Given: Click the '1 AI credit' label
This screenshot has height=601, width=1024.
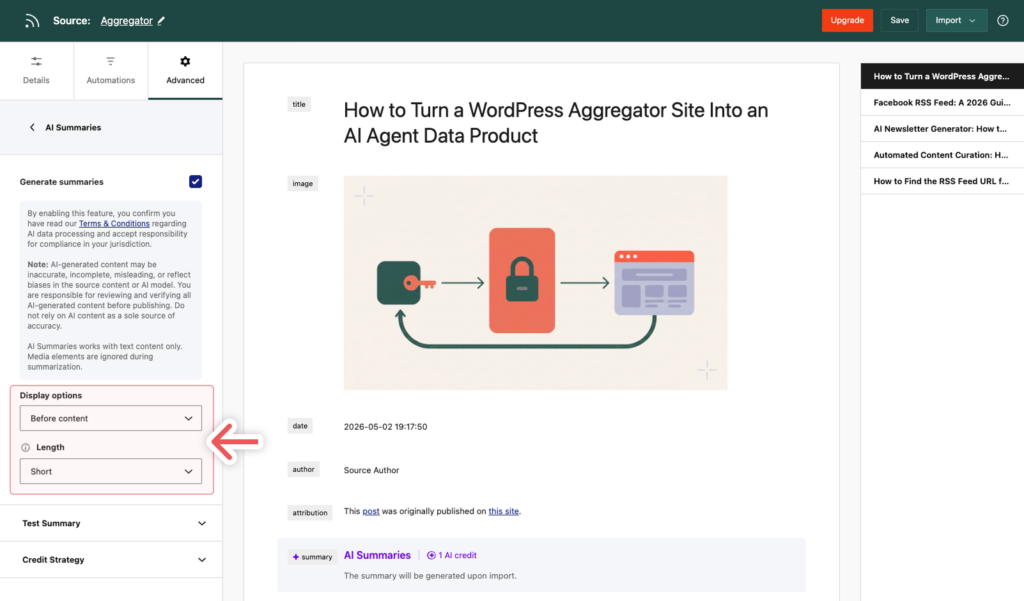Looking at the screenshot, I should point(457,555).
